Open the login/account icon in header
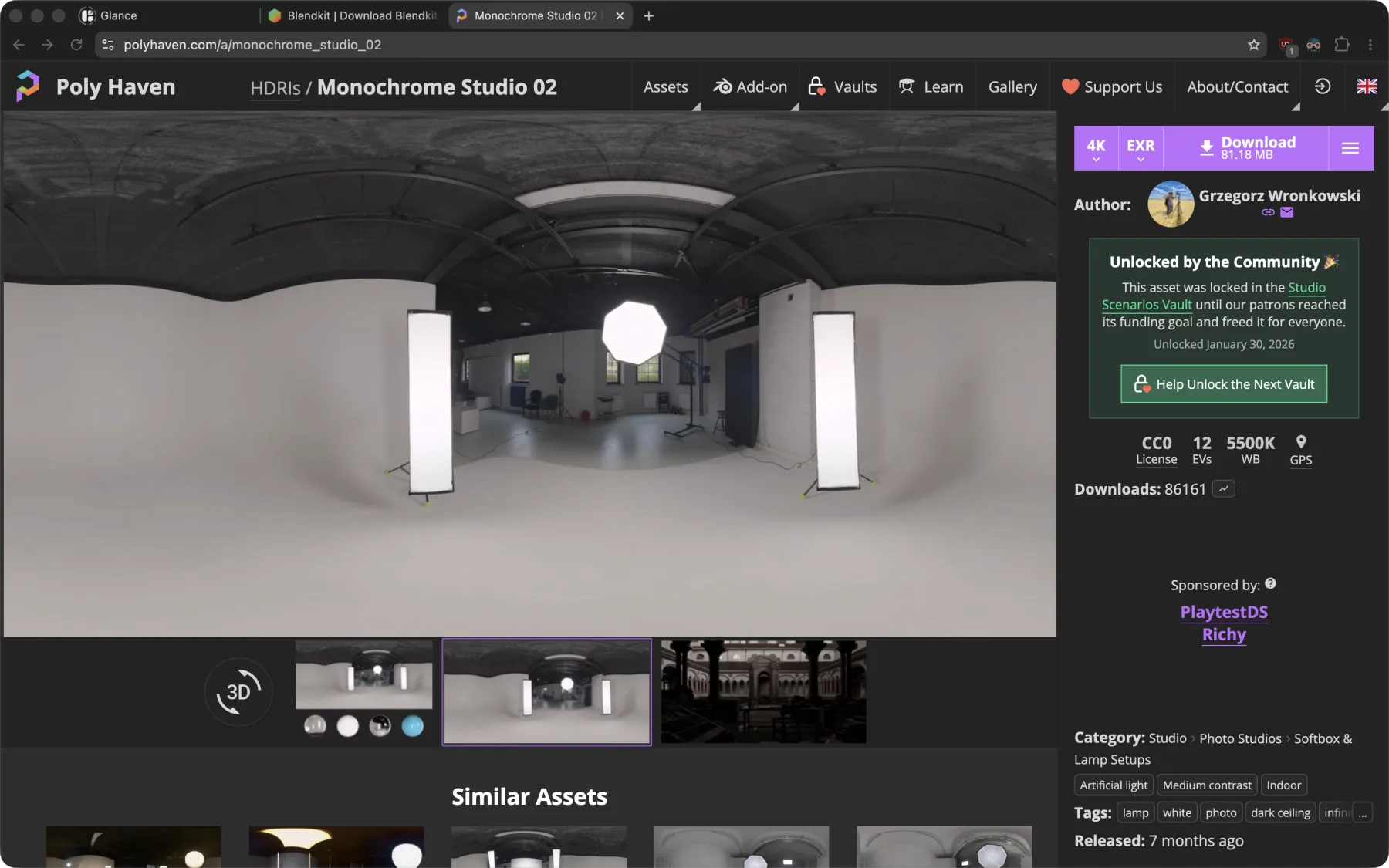Image resolution: width=1389 pixels, height=868 pixels. (x=1323, y=86)
